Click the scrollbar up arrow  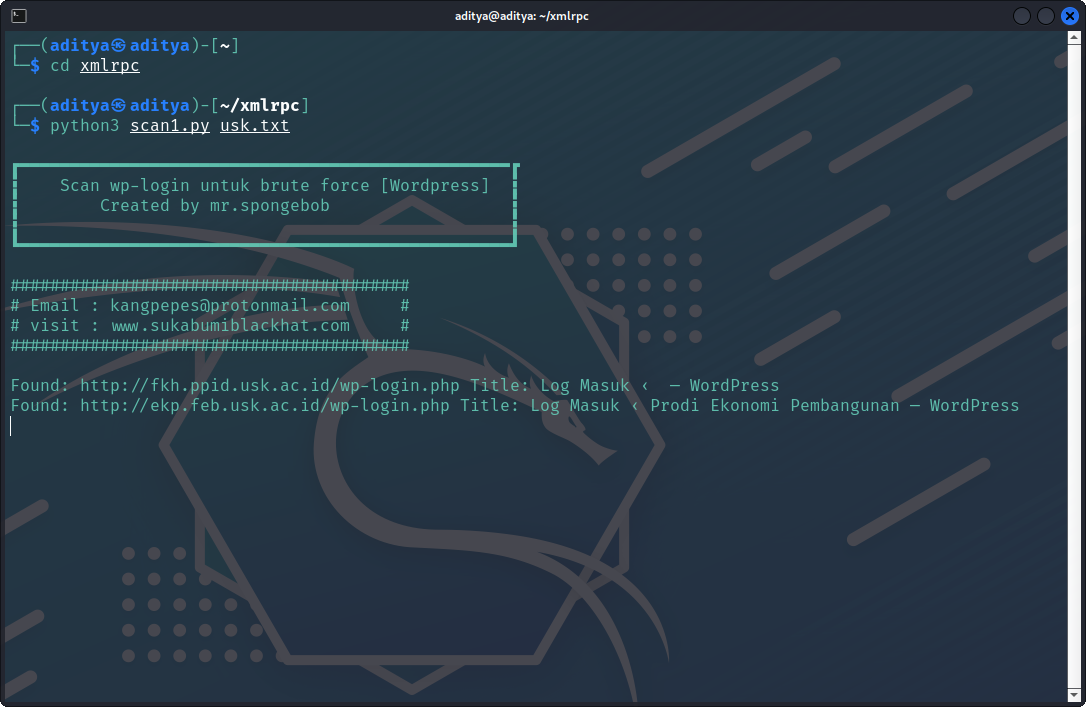(1074, 37)
